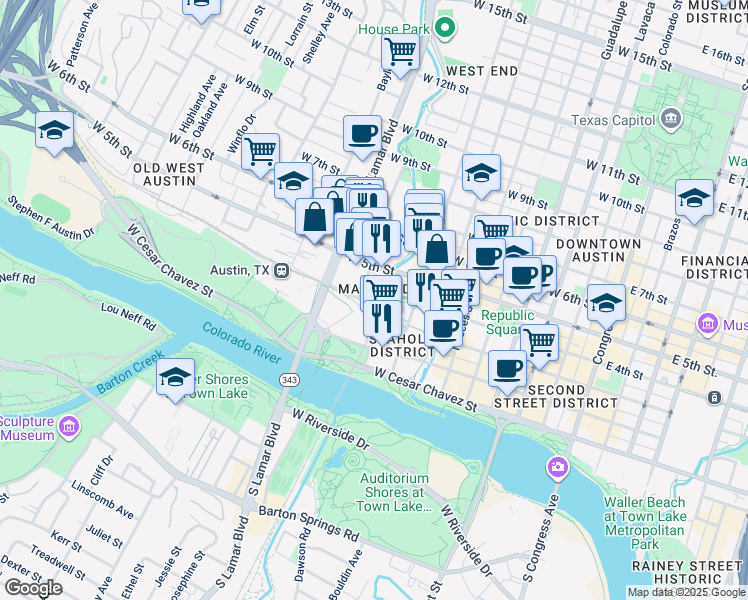Screen dimensions: 748x600
Task: Select the 'W 12th St' street label
Action: point(446,83)
